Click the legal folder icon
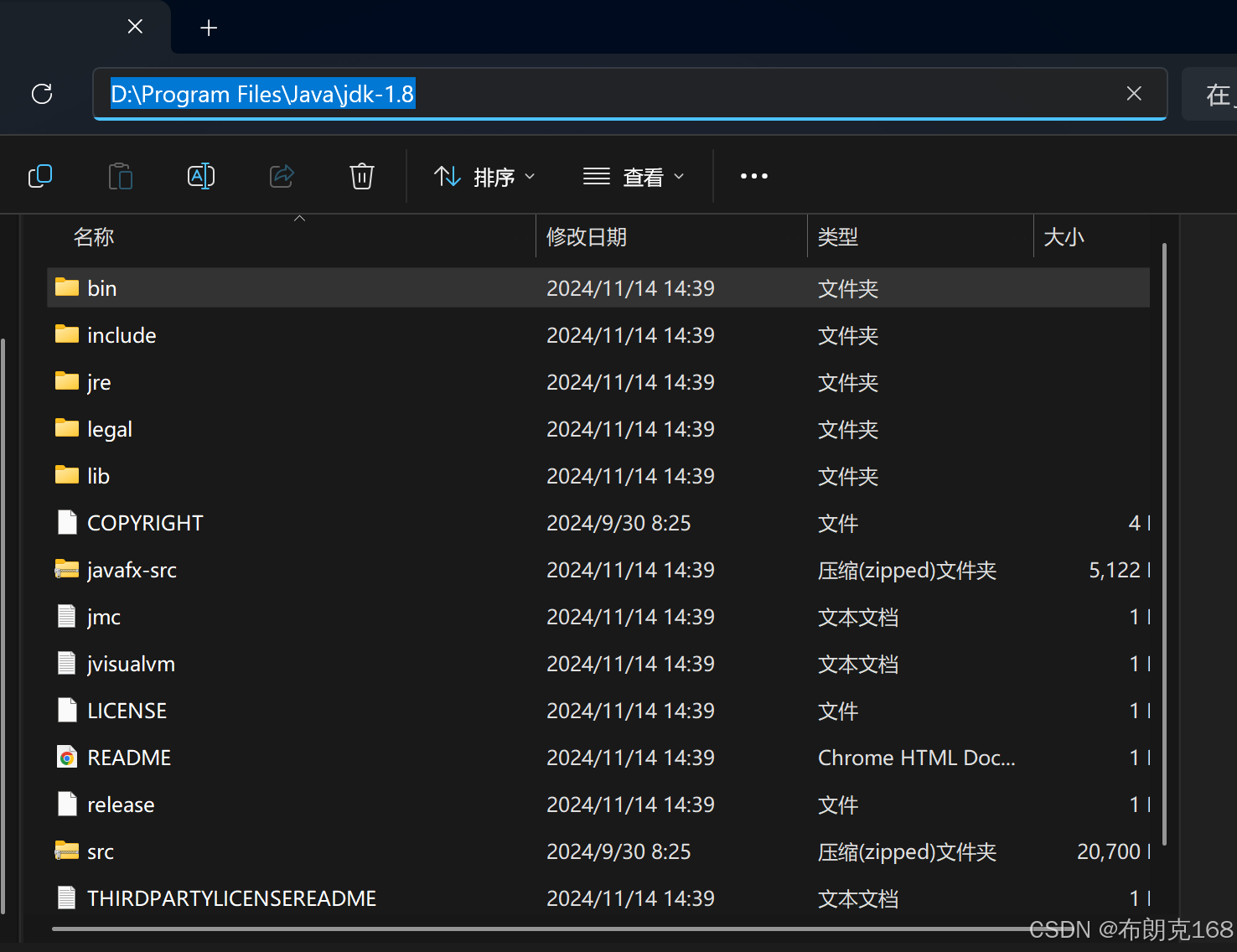The height and width of the screenshot is (952, 1237). [x=67, y=428]
